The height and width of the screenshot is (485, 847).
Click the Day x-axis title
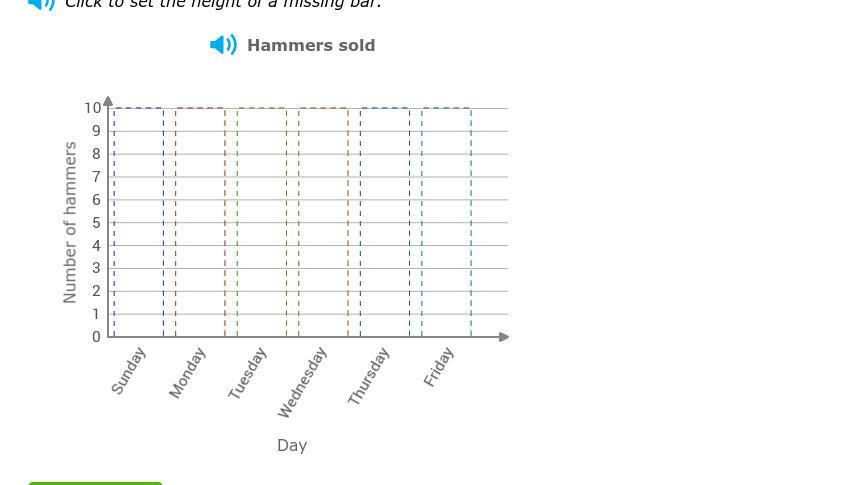tap(292, 445)
